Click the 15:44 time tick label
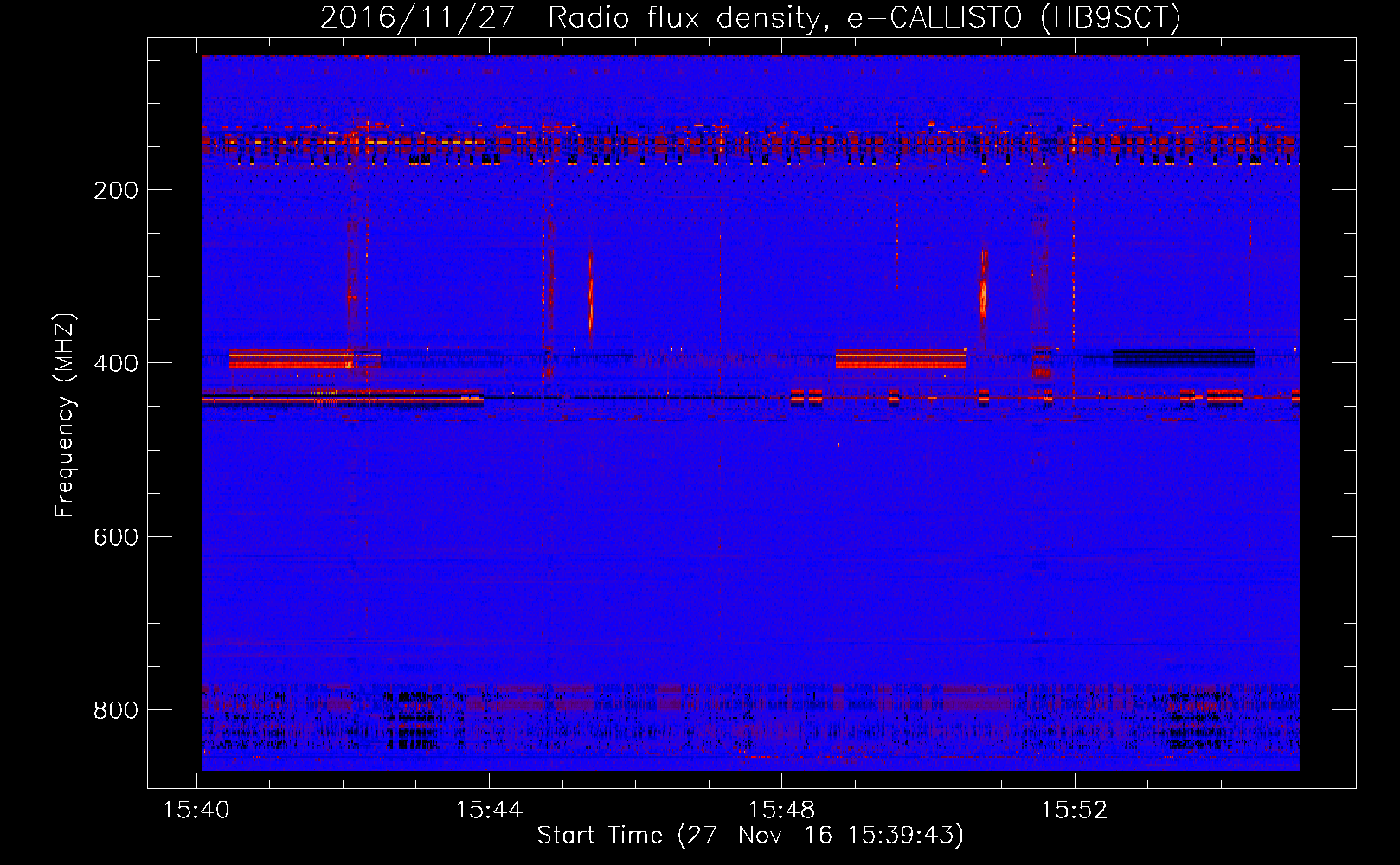Viewport: 1400px width, 865px height. (x=489, y=811)
